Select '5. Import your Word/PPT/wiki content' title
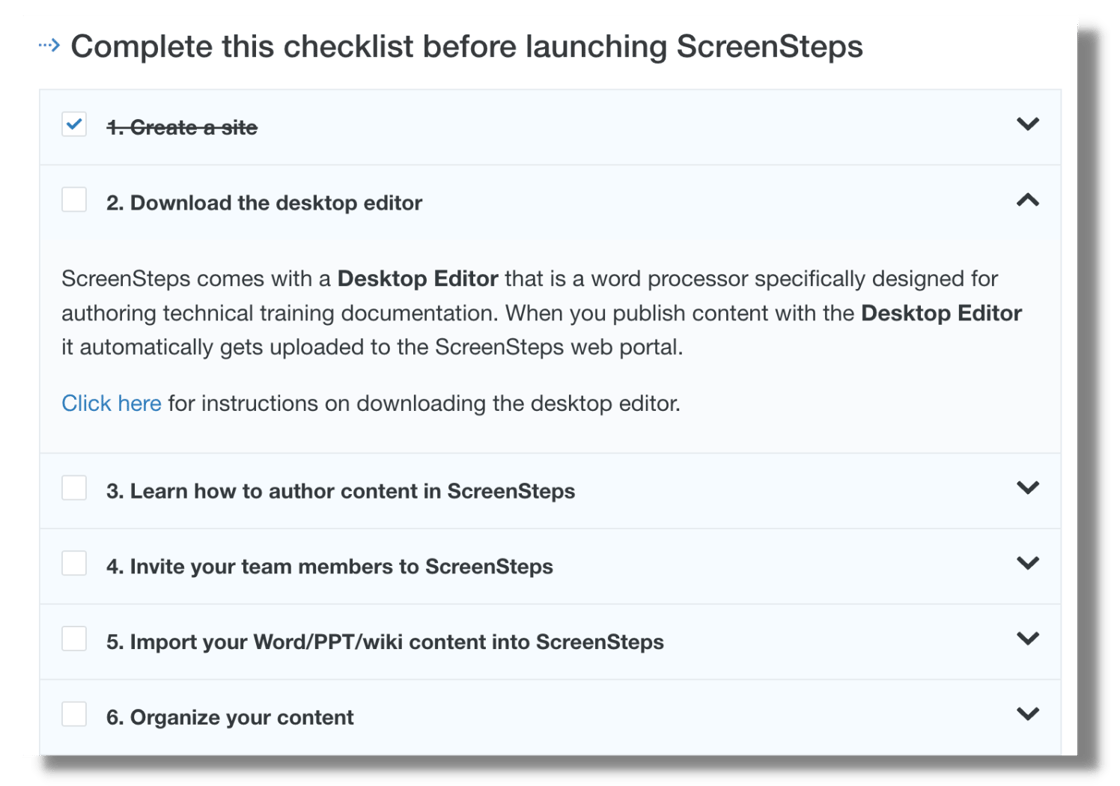This screenshot has height=786, width=1120. tap(385, 642)
